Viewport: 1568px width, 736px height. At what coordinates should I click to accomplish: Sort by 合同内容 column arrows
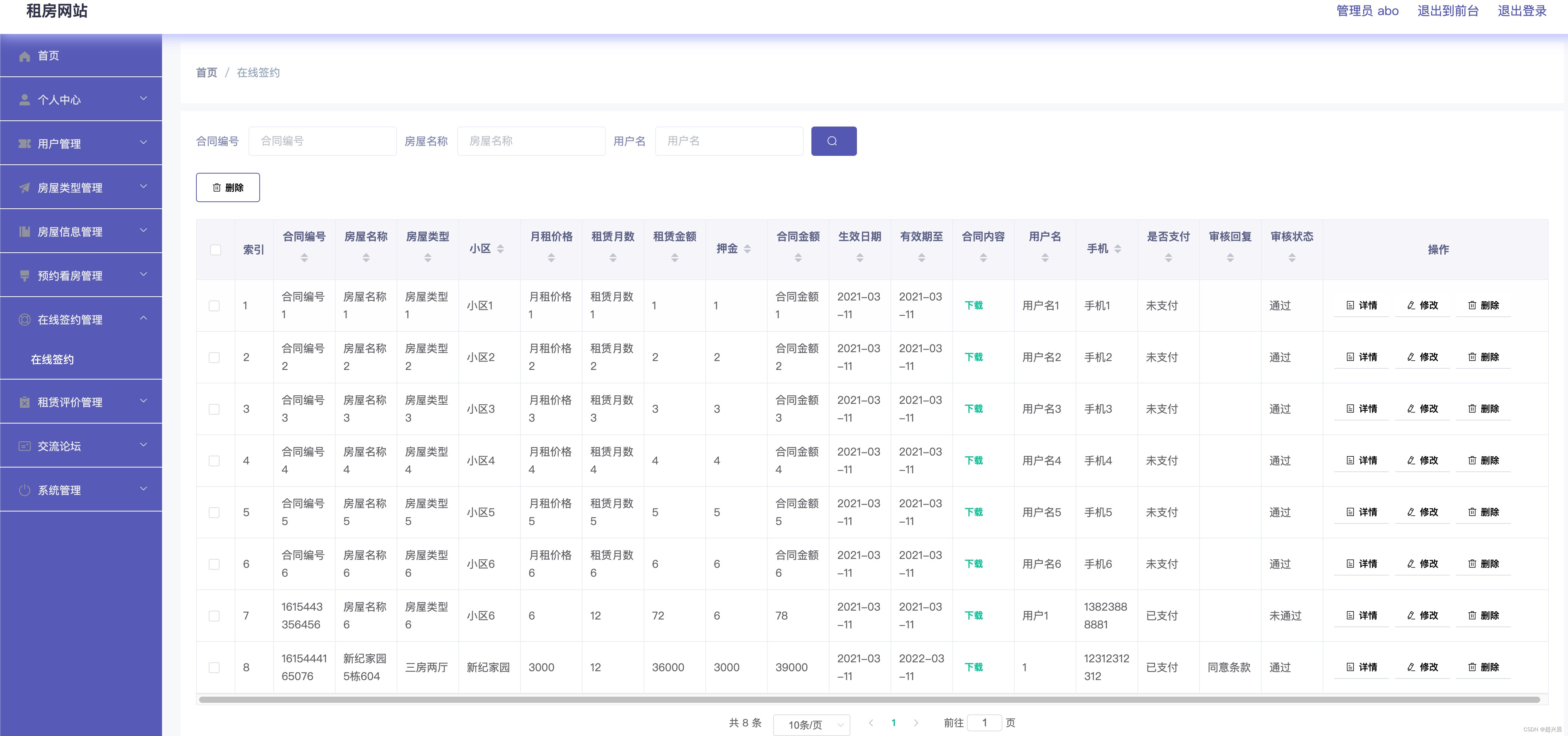click(x=983, y=258)
